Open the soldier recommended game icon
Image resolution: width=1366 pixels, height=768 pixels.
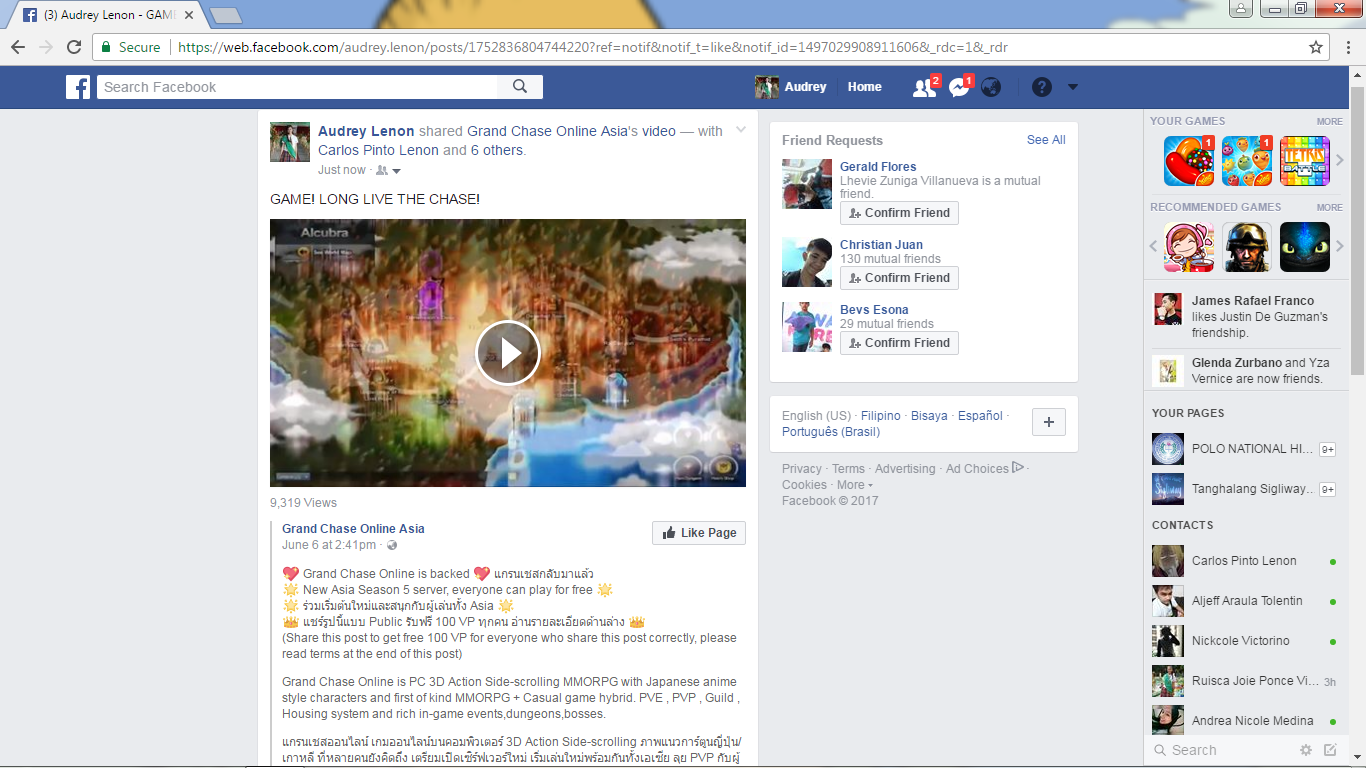1247,247
